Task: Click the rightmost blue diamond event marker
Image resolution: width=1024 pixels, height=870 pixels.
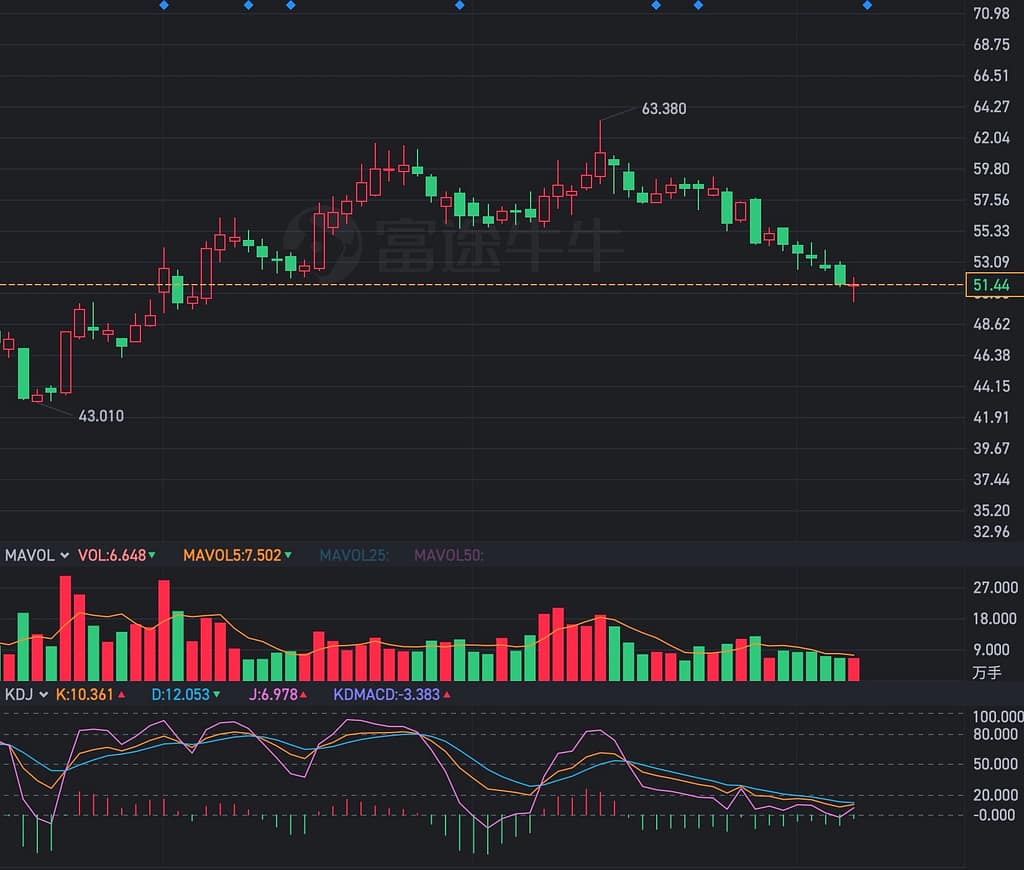Action: pyautogui.click(x=867, y=5)
